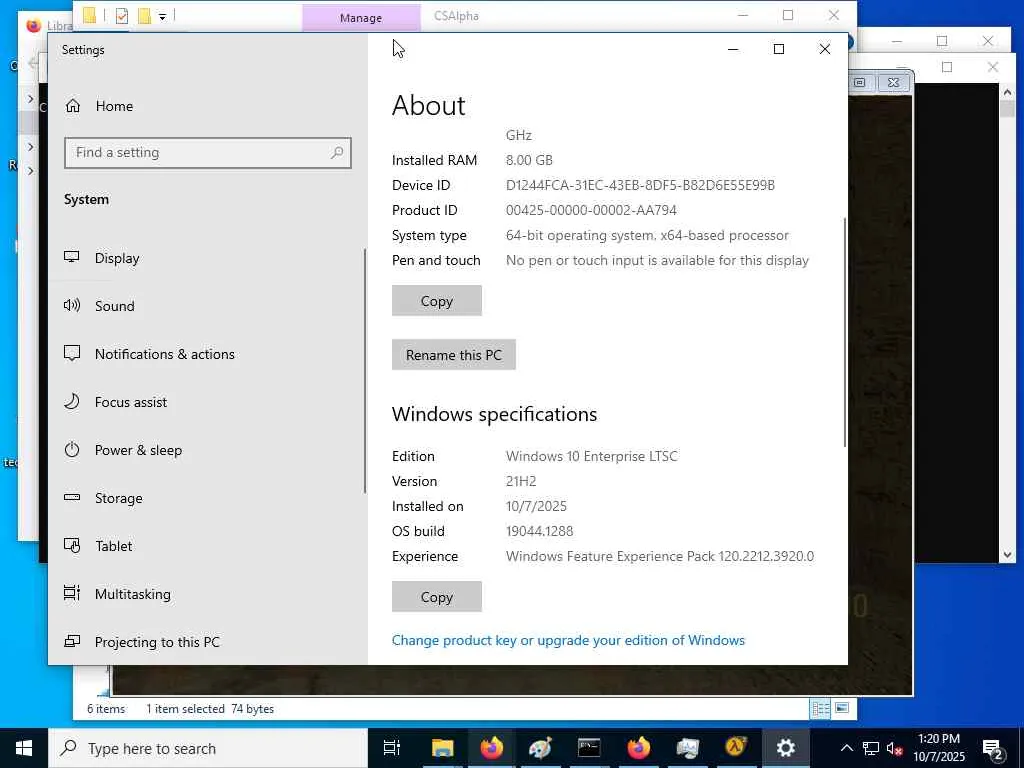Click the Settings sidebar scrollbar thumb

click(365, 371)
